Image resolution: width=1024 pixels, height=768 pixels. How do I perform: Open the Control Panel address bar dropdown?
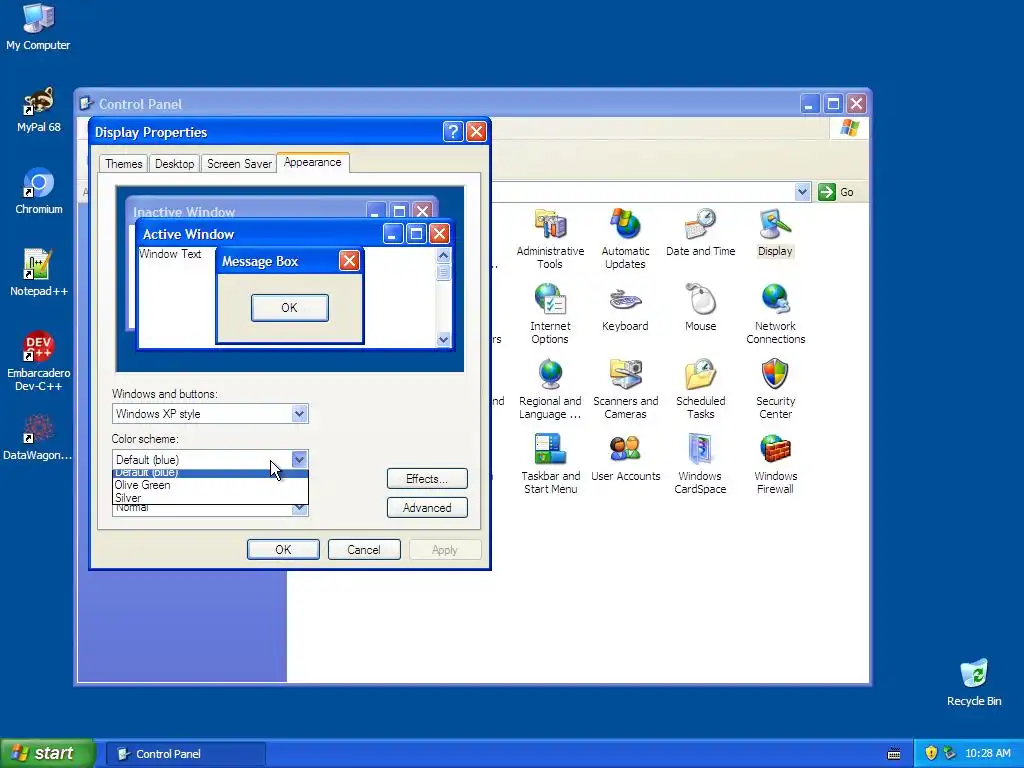(802, 192)
